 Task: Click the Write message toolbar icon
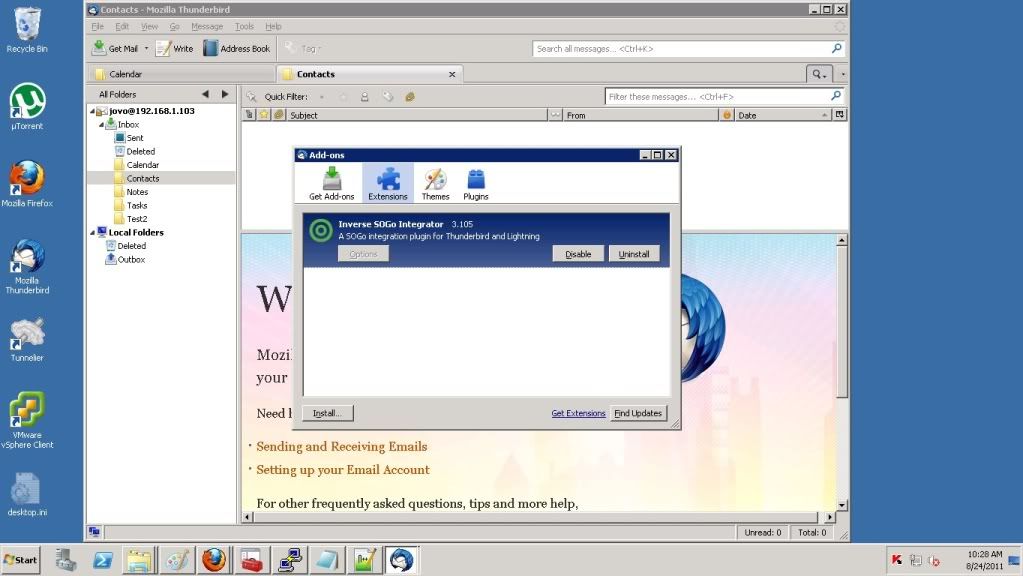coord(163,48)
